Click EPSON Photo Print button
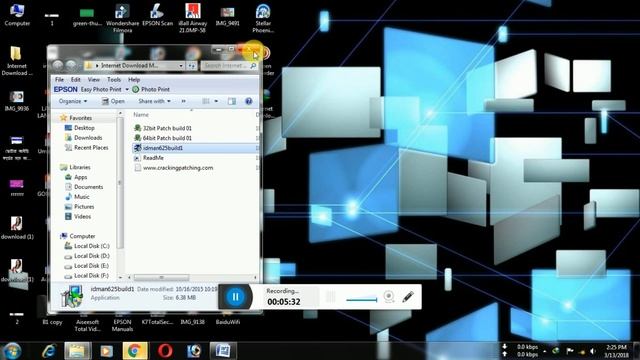 click(x=151, y=89)
